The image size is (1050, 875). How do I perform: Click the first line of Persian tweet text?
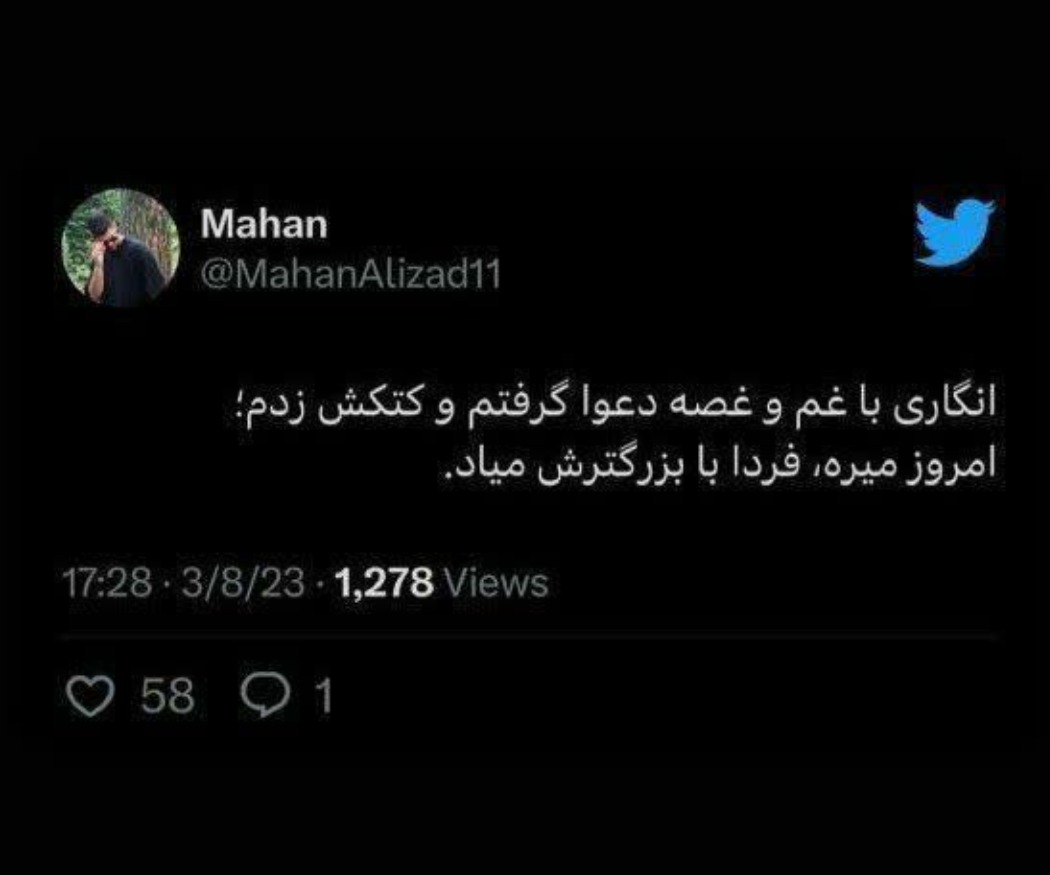pos(615,406)
